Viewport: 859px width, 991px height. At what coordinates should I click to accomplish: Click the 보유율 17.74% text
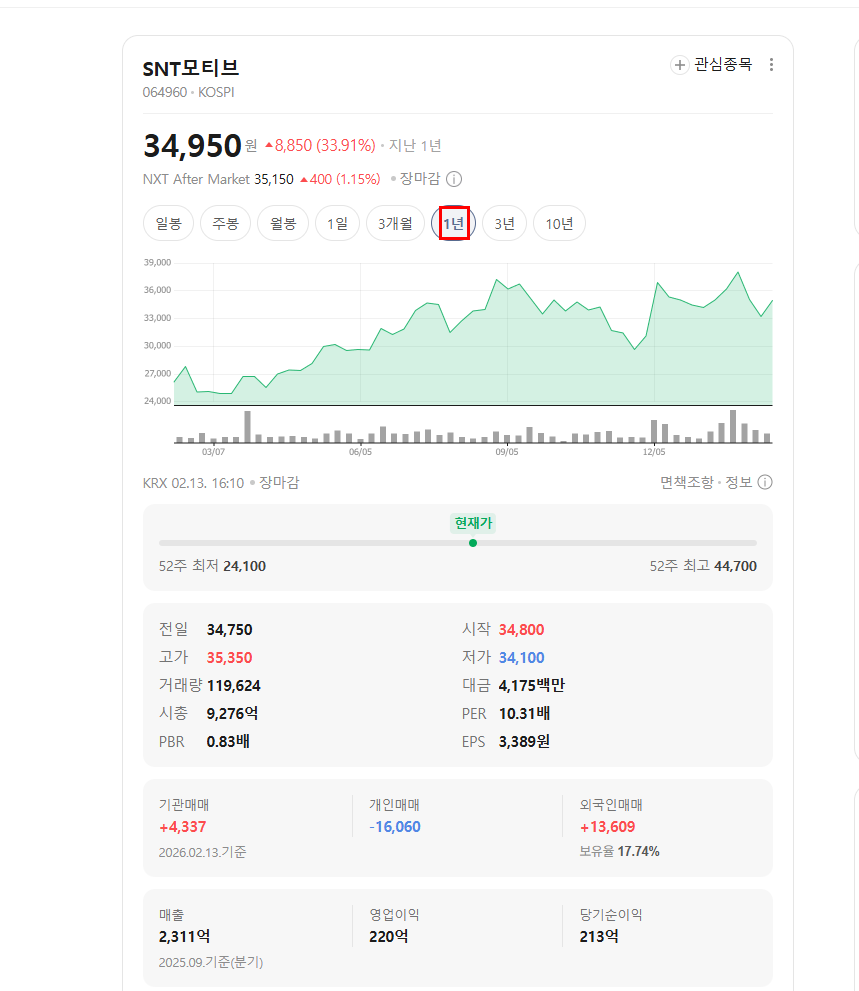click(x=619, y=852)
